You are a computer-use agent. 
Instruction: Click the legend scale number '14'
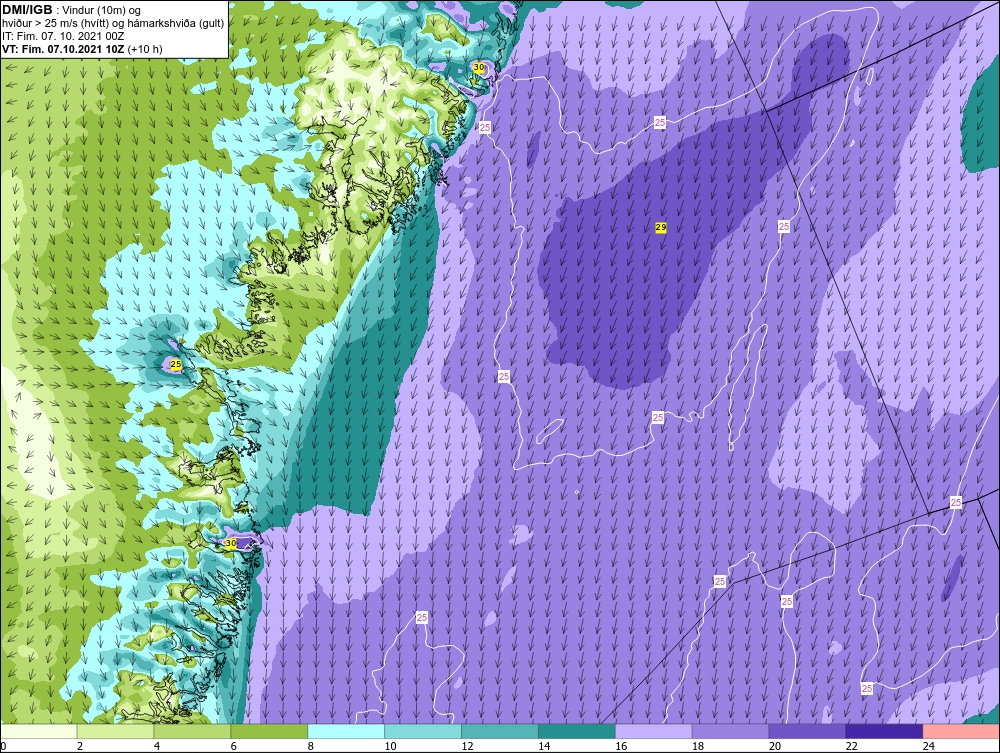(x=544, y=746)
